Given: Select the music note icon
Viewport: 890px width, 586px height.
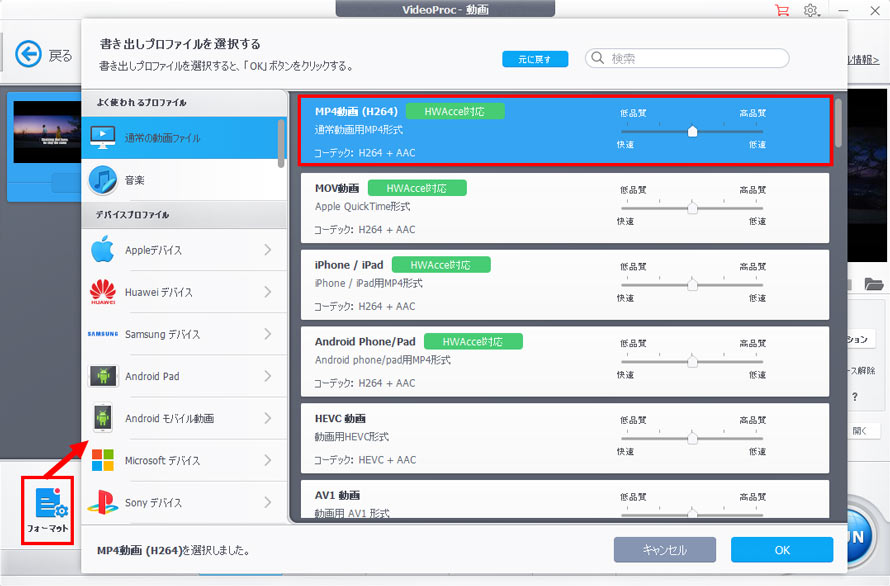Looking at the screenshot, I should (103, 180).
